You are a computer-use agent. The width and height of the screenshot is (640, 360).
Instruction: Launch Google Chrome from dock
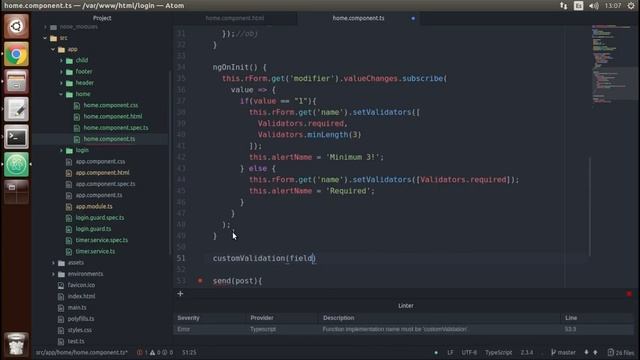coord(16,54)
